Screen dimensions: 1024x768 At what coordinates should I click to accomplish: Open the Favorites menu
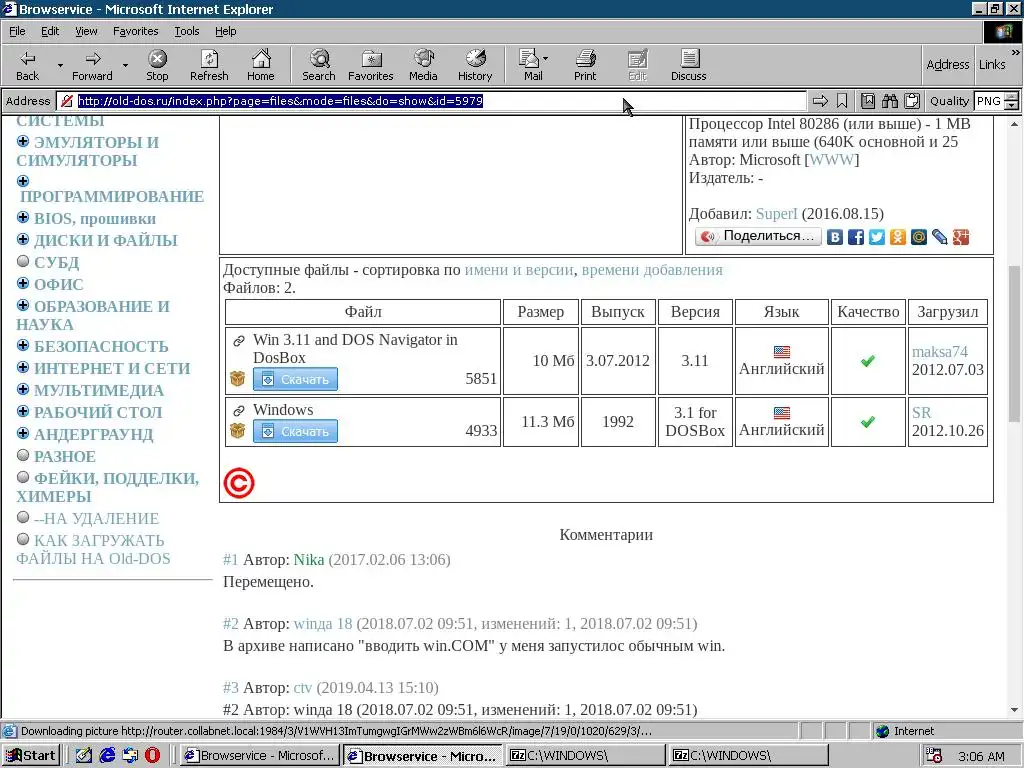point(135,31)
